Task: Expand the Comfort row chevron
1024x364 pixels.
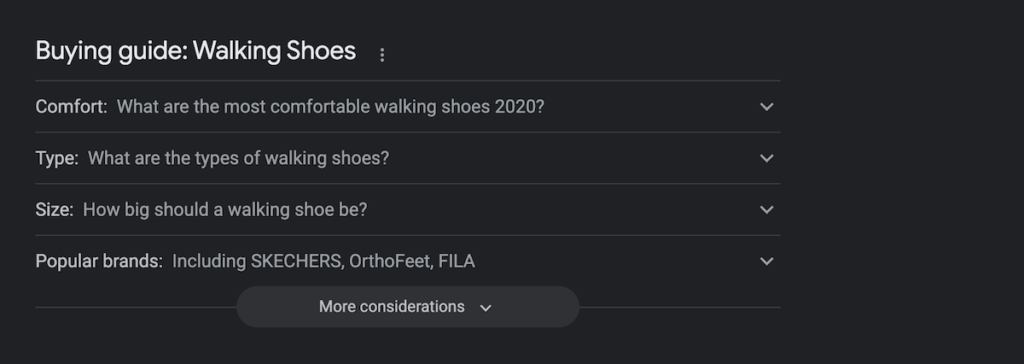Action: [x=767, y=107]
